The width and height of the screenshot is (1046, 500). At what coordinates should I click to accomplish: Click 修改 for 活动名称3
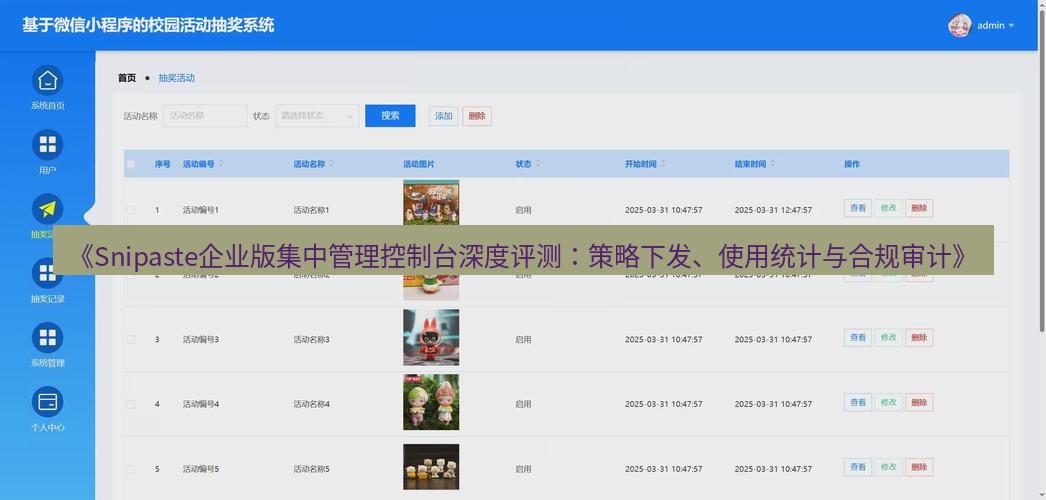click(889, 338)
